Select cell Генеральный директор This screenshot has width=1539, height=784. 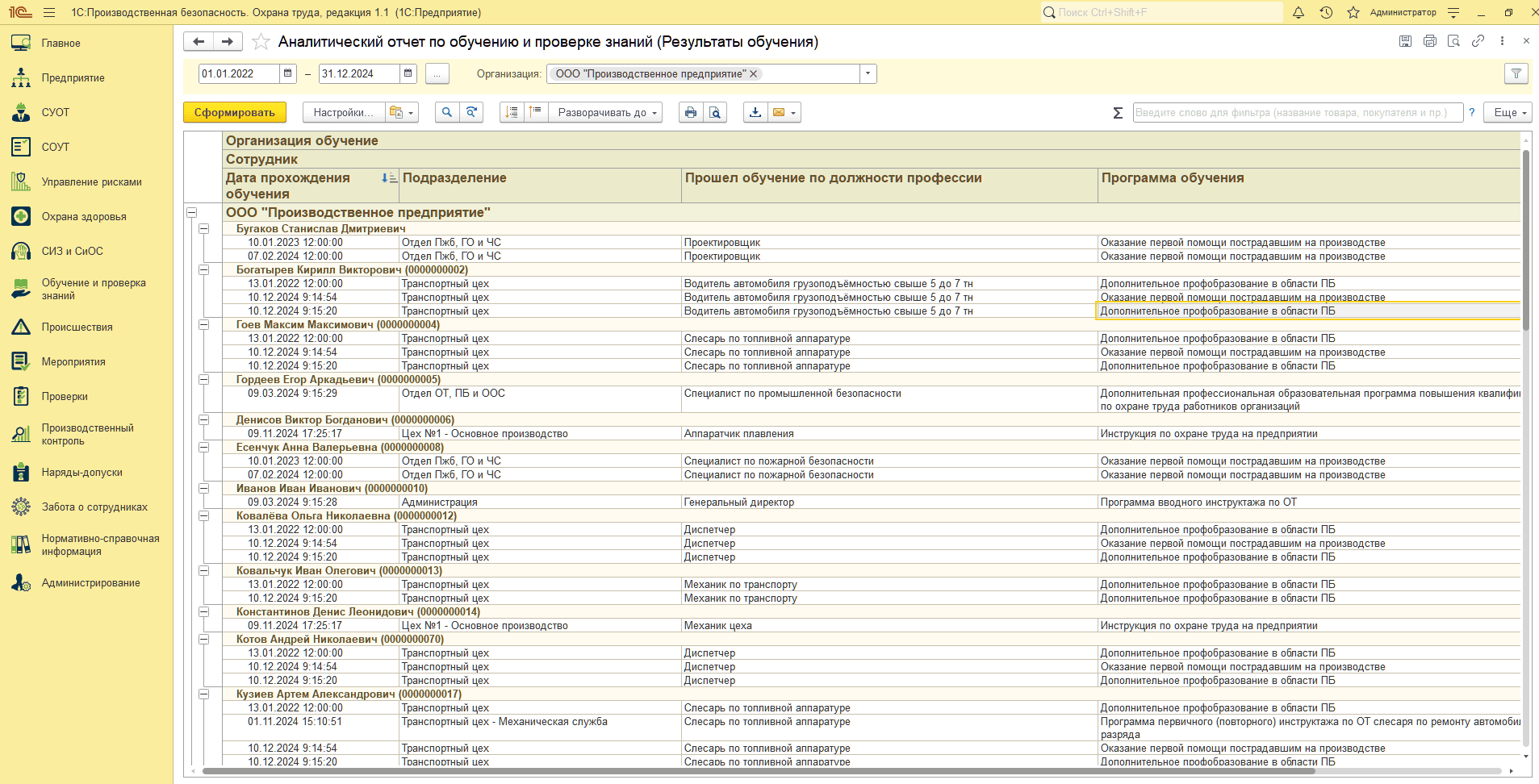pos(889,503)
